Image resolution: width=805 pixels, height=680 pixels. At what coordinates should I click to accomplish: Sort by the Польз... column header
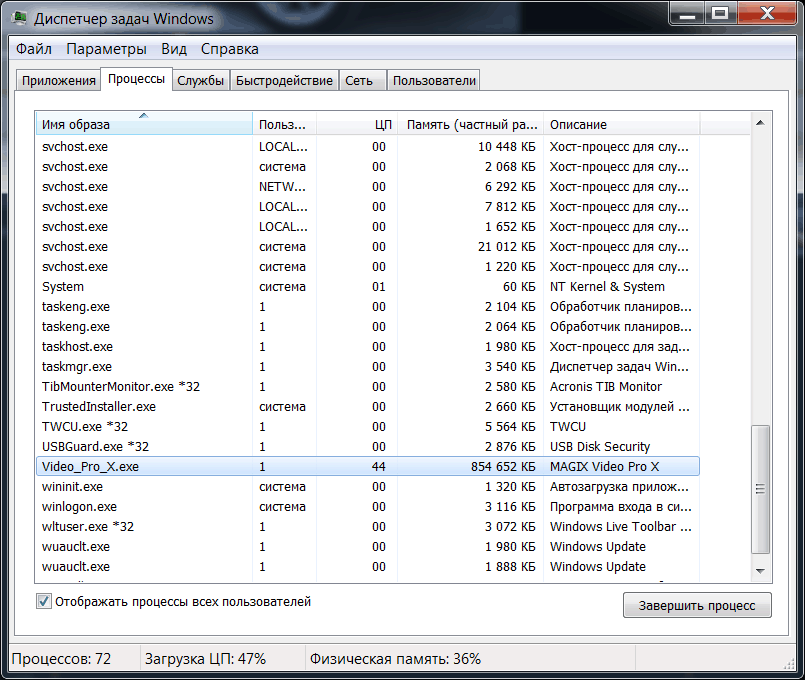284,124
